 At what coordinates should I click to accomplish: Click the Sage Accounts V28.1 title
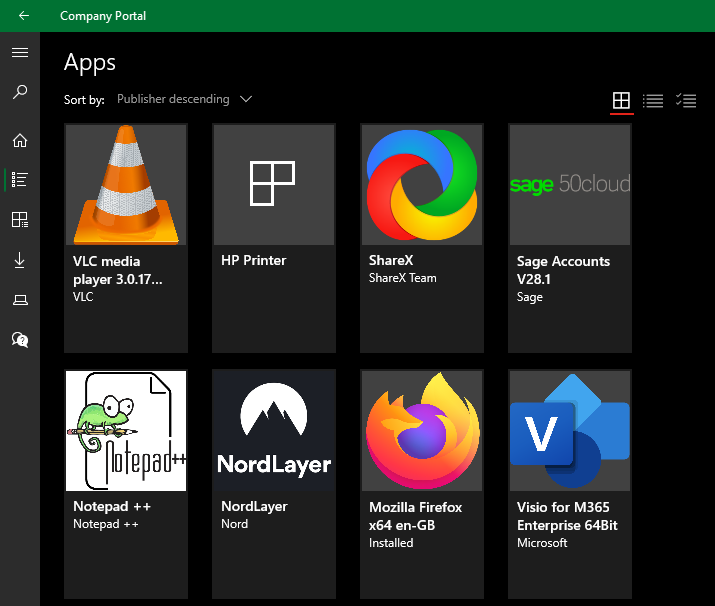click(563, 270)
